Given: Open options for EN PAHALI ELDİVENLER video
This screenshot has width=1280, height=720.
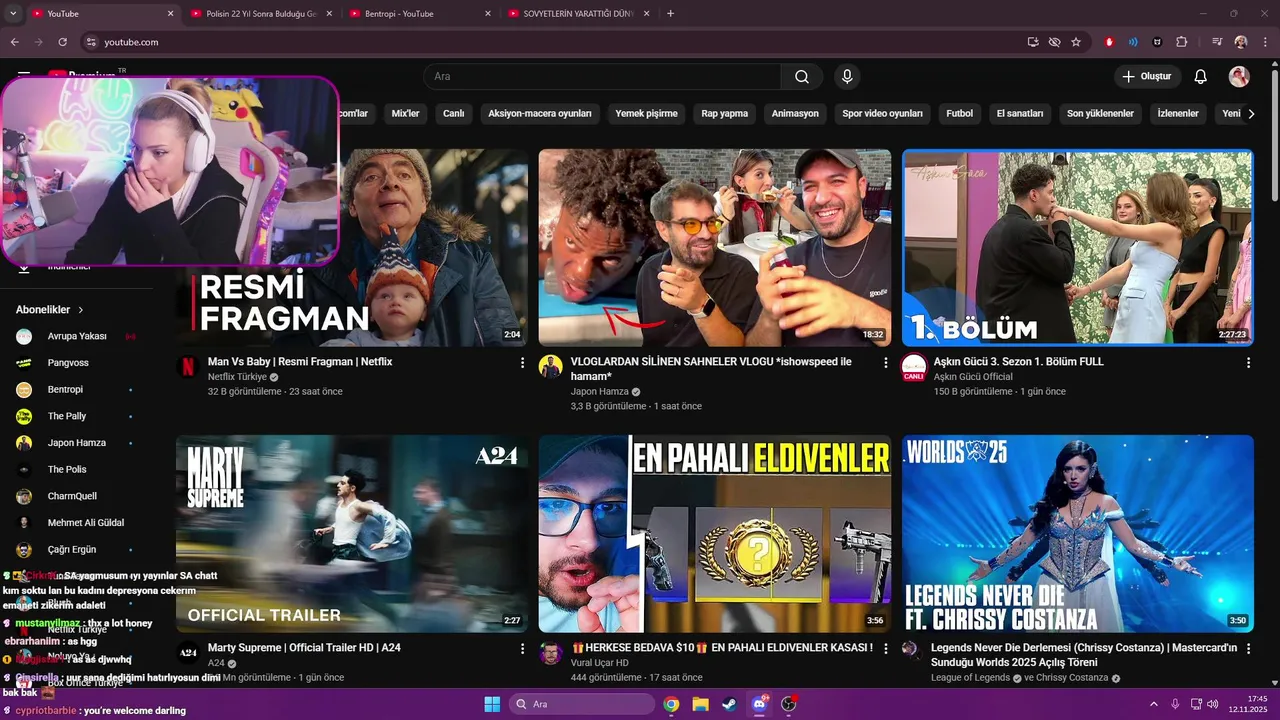Looking at the screenshot, I should pos(885,649).
